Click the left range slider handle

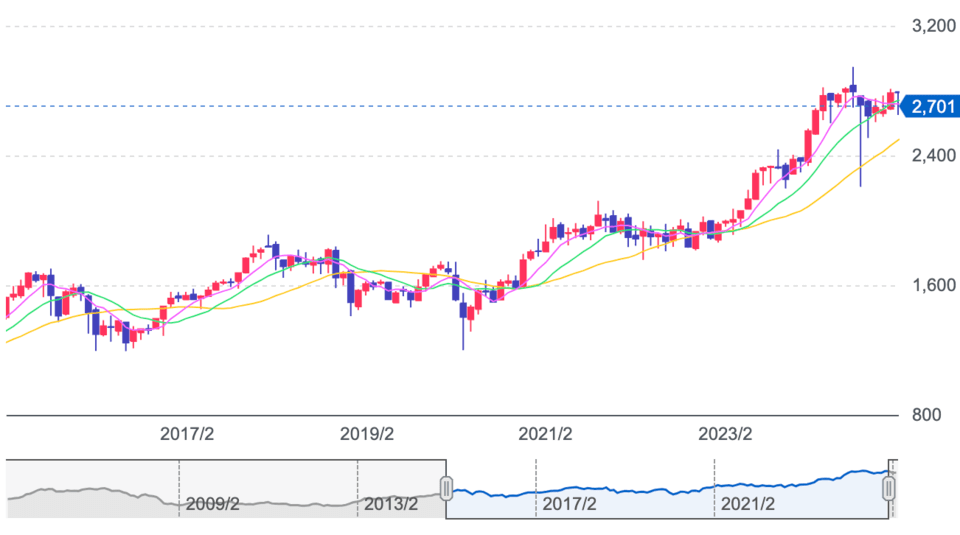(446, 488)
